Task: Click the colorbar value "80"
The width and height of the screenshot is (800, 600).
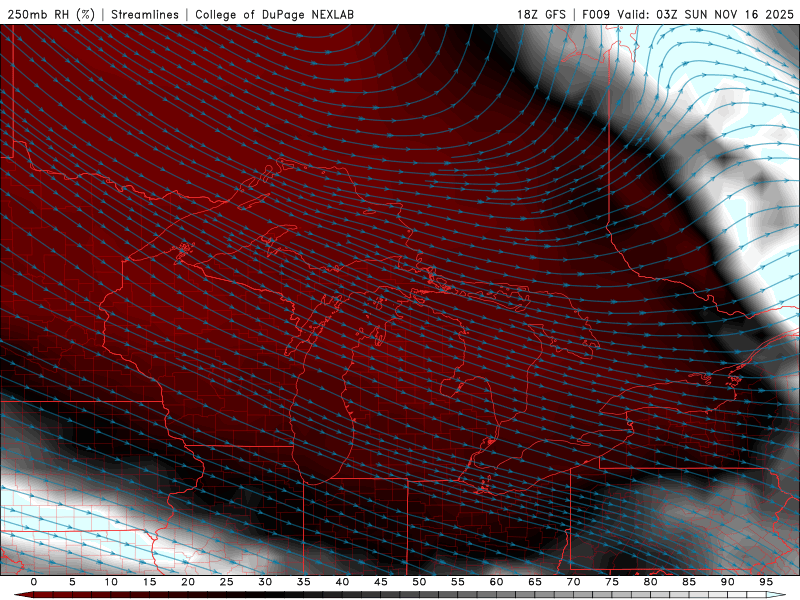Action: click(650, 582)
